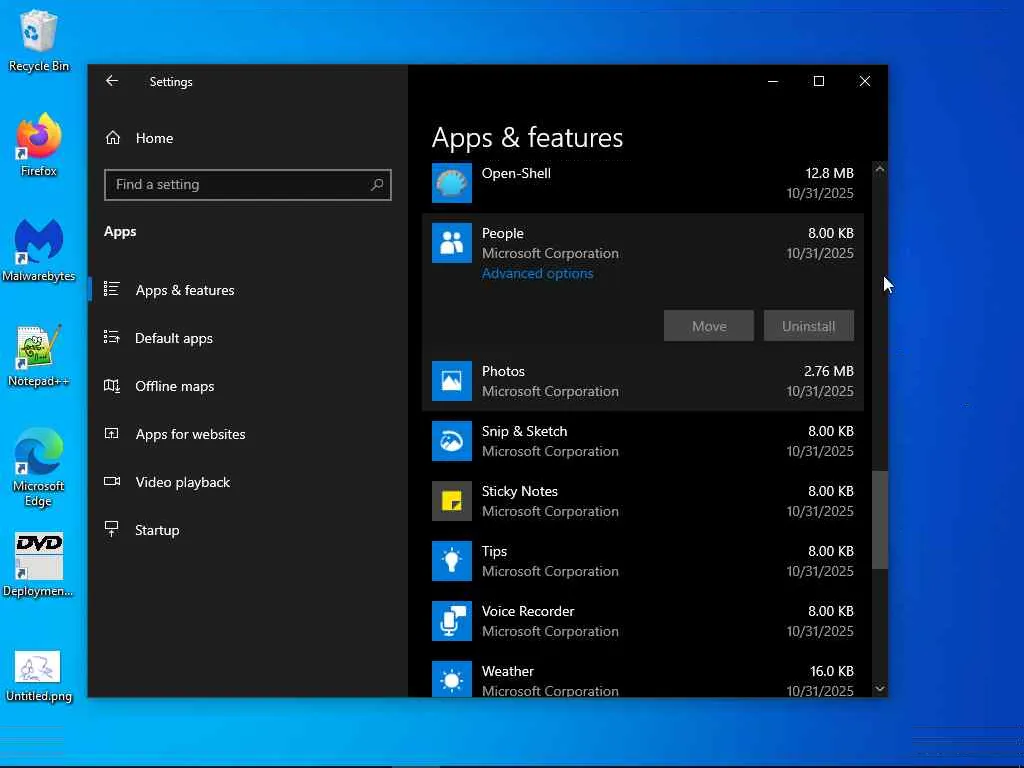
Task: Click the Move button for People
Action: click(x=709, y=326)
